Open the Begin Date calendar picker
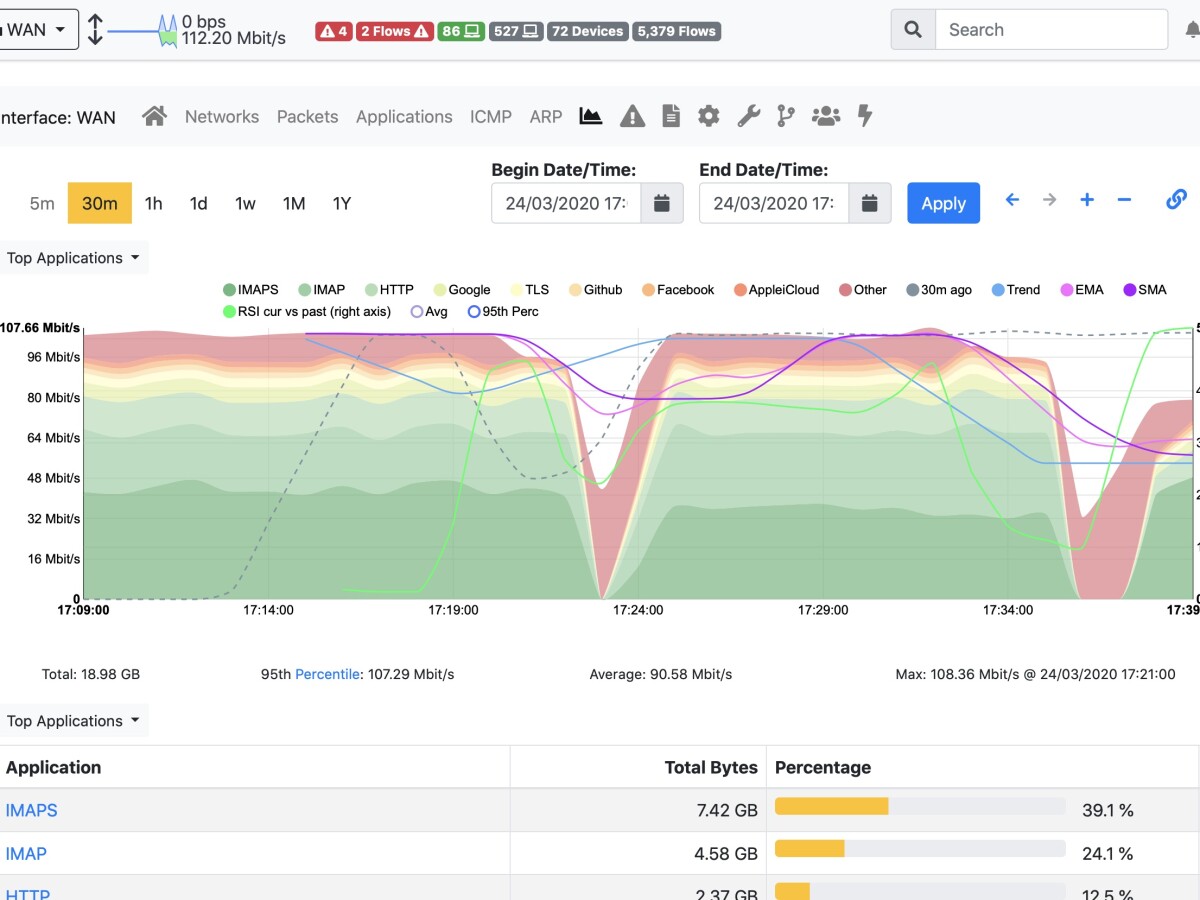The height and width of the screenshot is (900, 1200). pyautogui.click(x=662, y=203)
